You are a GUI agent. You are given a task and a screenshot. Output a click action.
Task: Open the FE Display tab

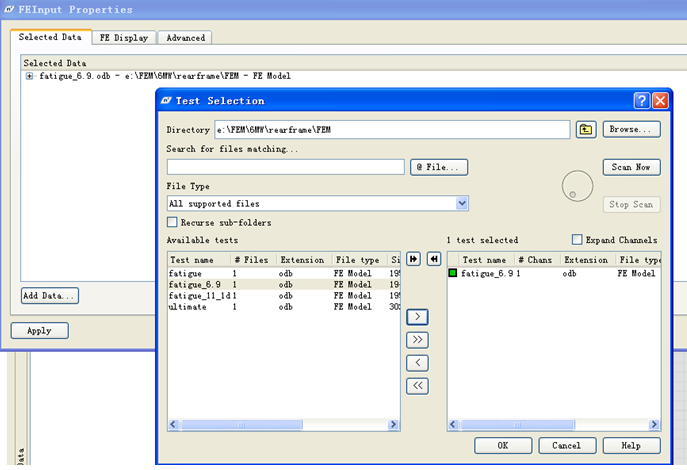pos(124,38)
